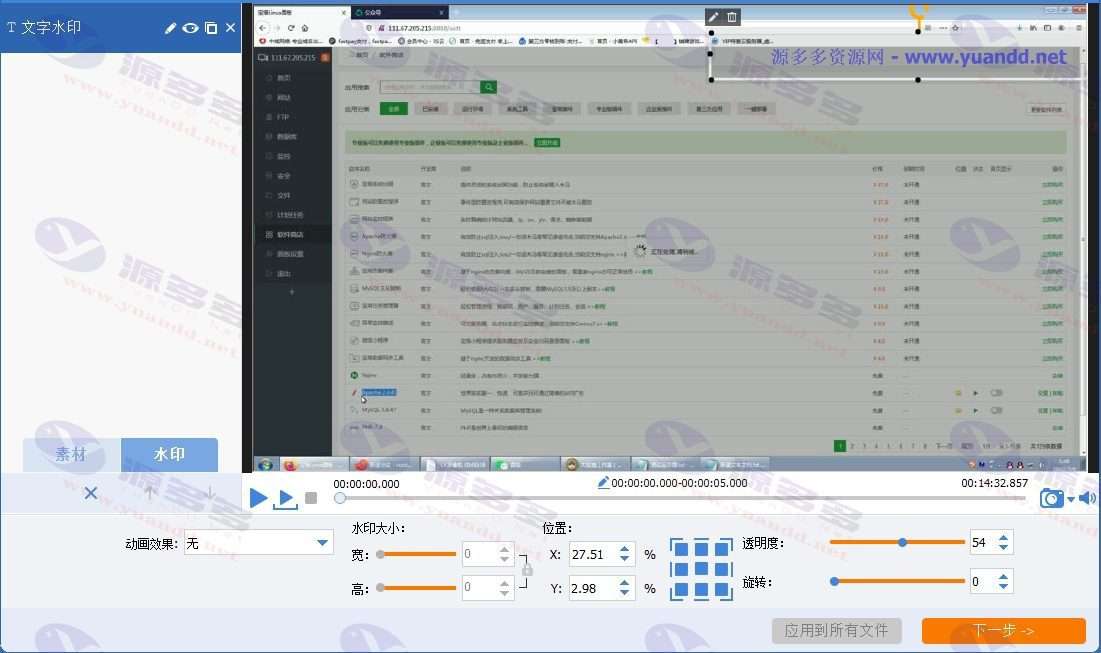Click the 旋转 rotation slider handle
Screen dimensions: 1101x653
click(x=834, y=581)
